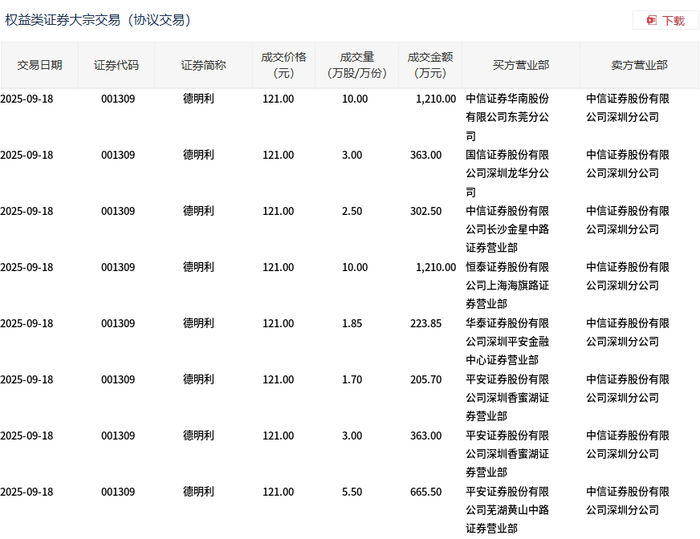700x539 pixels.
Task: Select buyer 中信证券长沙金星中路证券营业部
Action: click(507, 229)
